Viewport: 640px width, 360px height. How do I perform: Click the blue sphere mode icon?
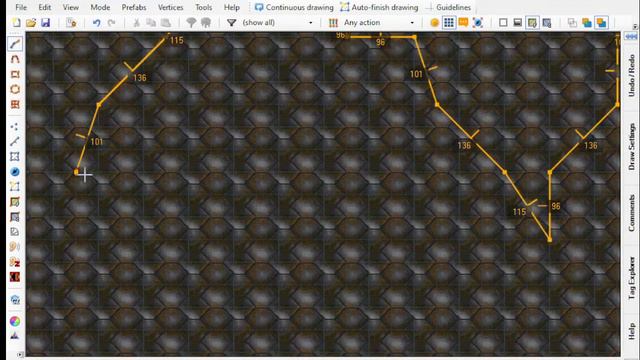15,172
